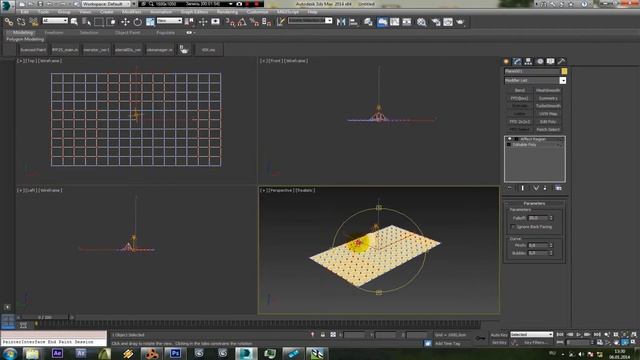Open the Create command panel tab
The height and width of the screenshot is (360, 640).
[x=507, y=61]
